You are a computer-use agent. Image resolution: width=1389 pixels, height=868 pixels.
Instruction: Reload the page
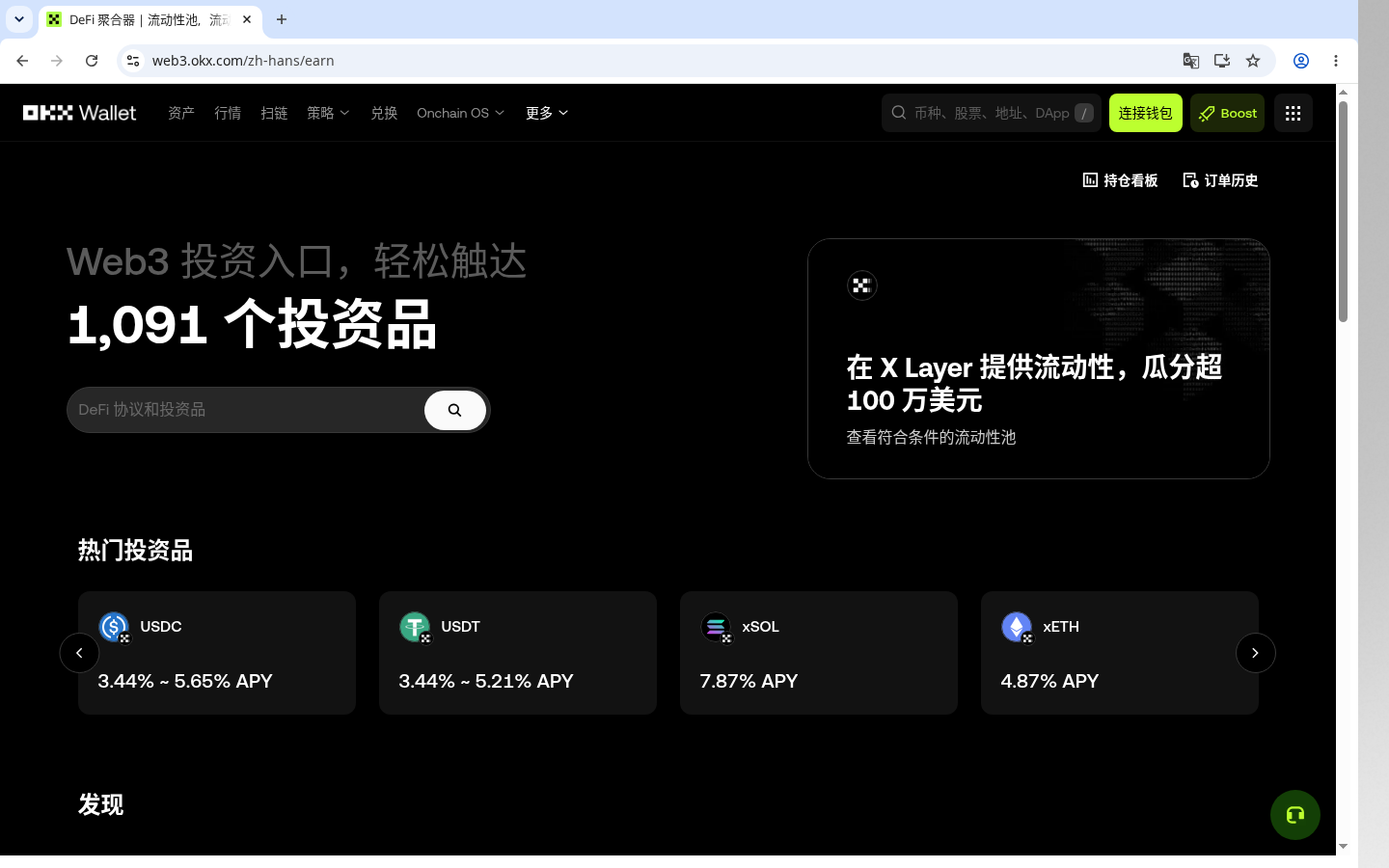pyautogui.click(x=92, y=61)
